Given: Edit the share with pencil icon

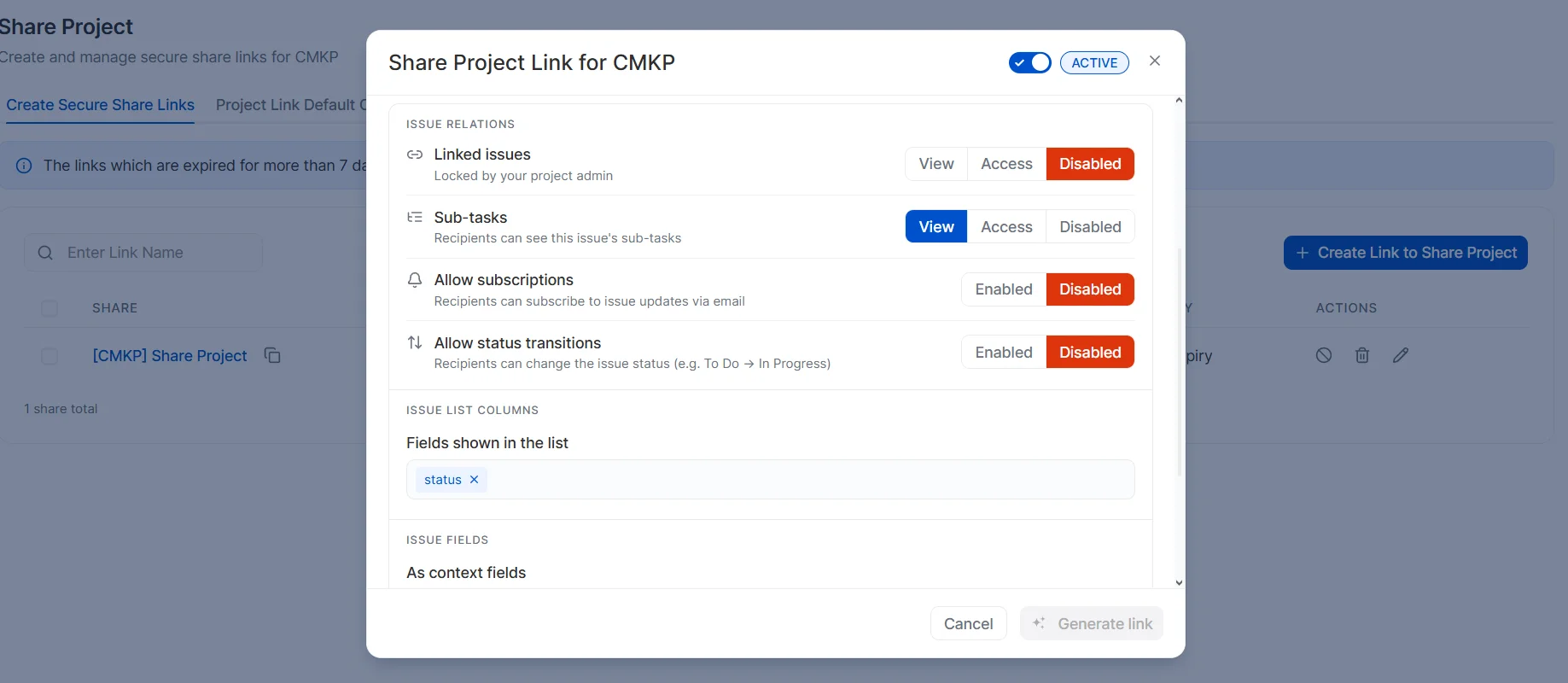Looking at the screenshot, I should coord(1401,355).
